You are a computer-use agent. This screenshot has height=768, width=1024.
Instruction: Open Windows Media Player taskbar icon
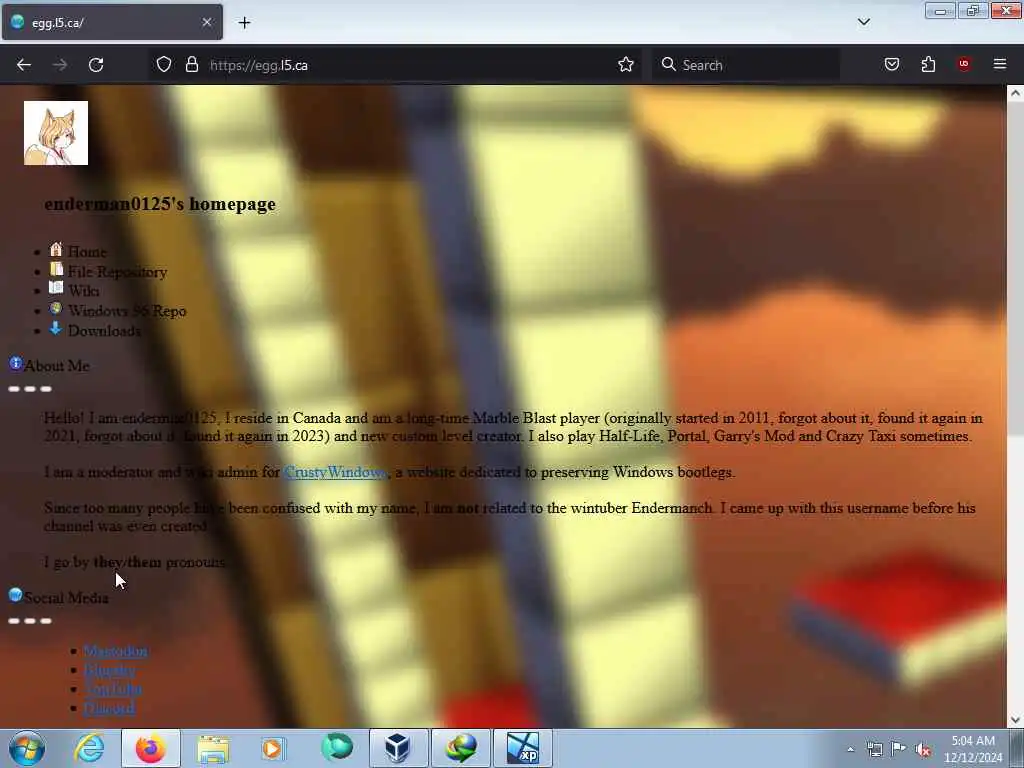tap(274, 748)
